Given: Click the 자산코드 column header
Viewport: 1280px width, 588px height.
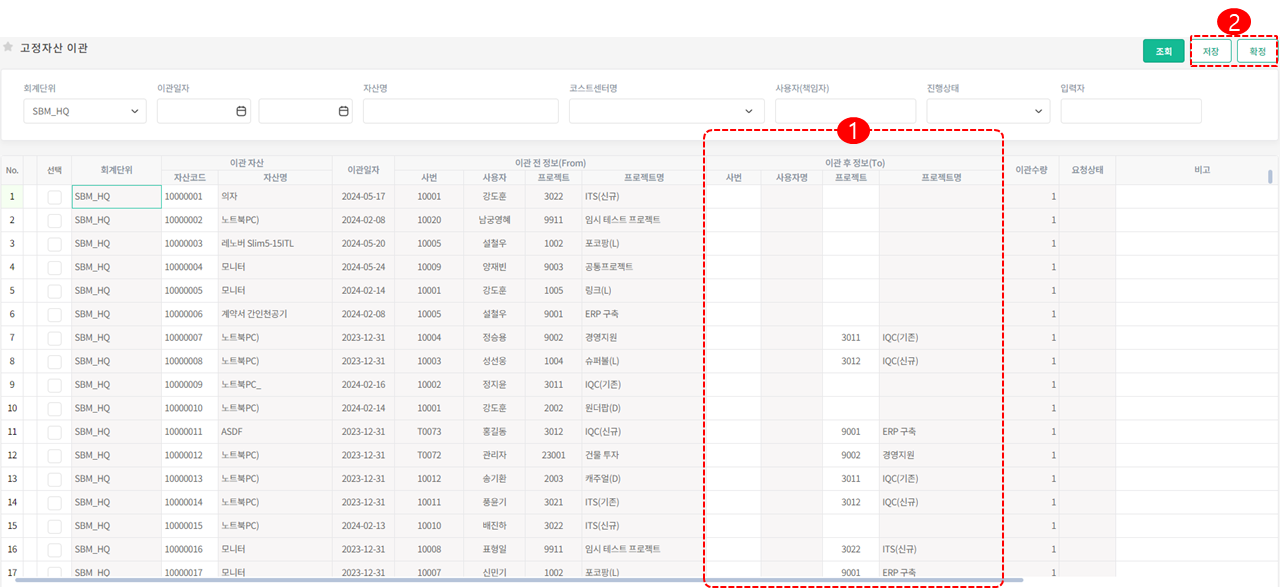Looking at the screenshot, I should click(189, 178).
